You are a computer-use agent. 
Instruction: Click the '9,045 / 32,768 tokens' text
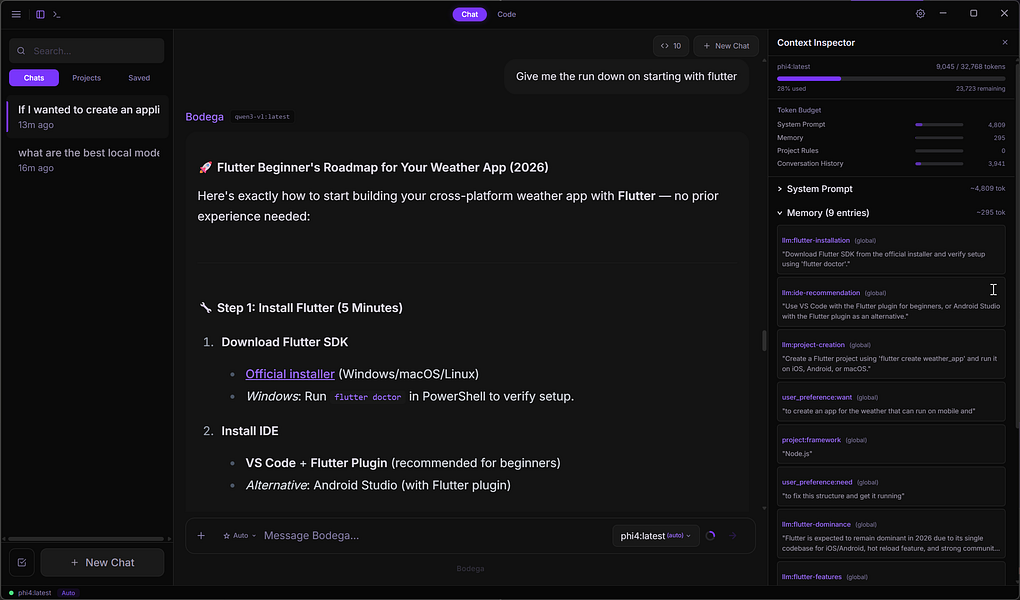[970, 66]
